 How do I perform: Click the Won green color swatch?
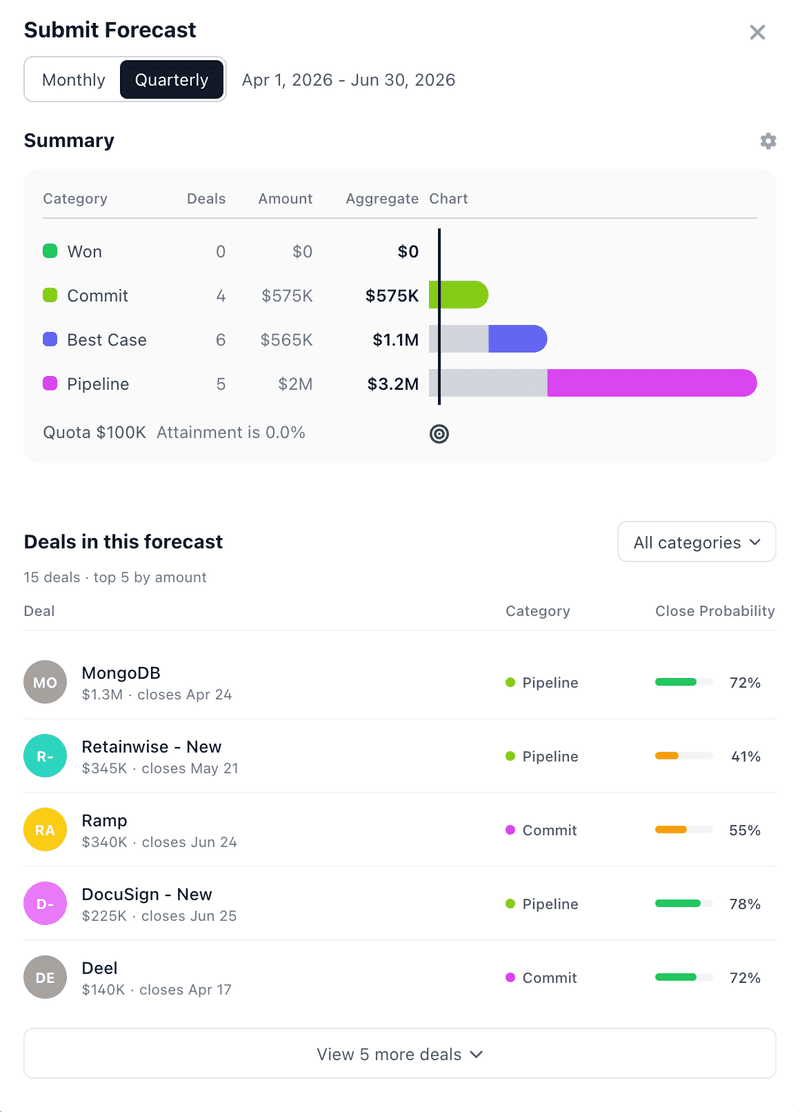point(50,251)
